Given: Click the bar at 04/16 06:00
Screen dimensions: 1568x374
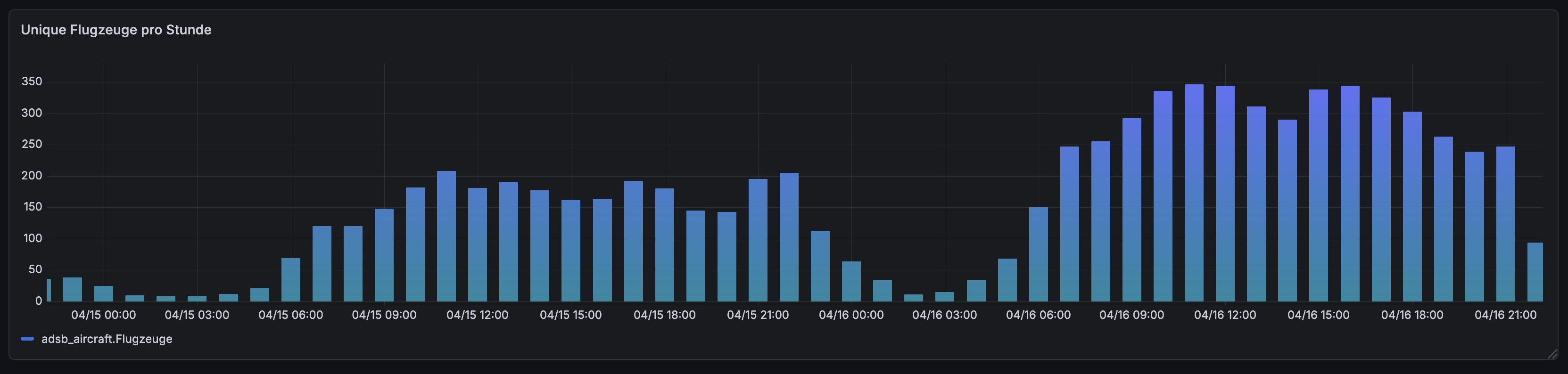Looking at the screenshot, I should coord(1039,254).
